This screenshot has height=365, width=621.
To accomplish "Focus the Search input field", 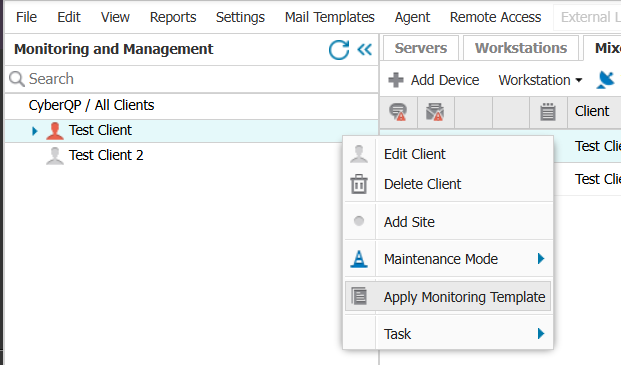I will click(x=192, y=79).
